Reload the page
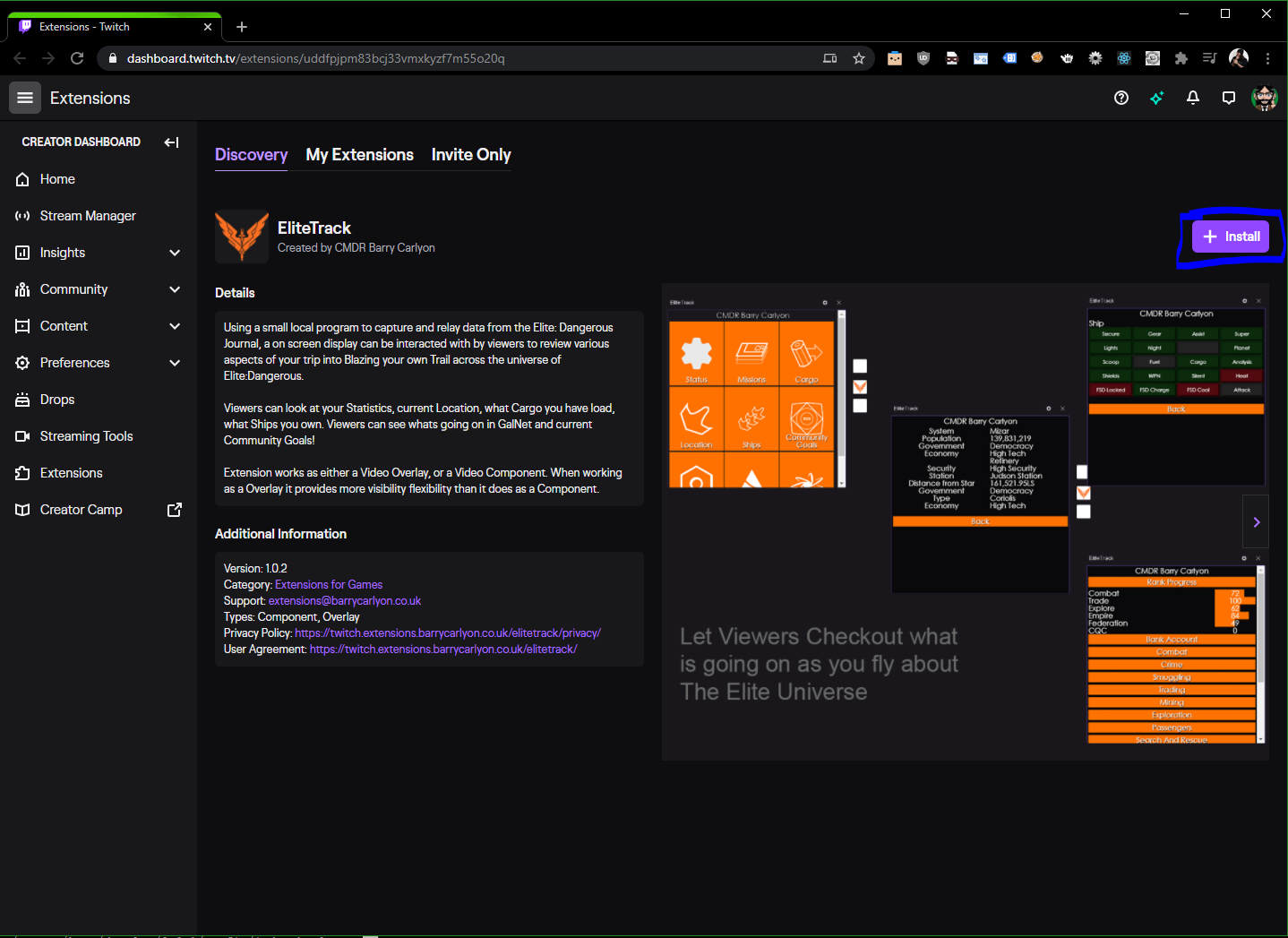 tap(77, 58)
